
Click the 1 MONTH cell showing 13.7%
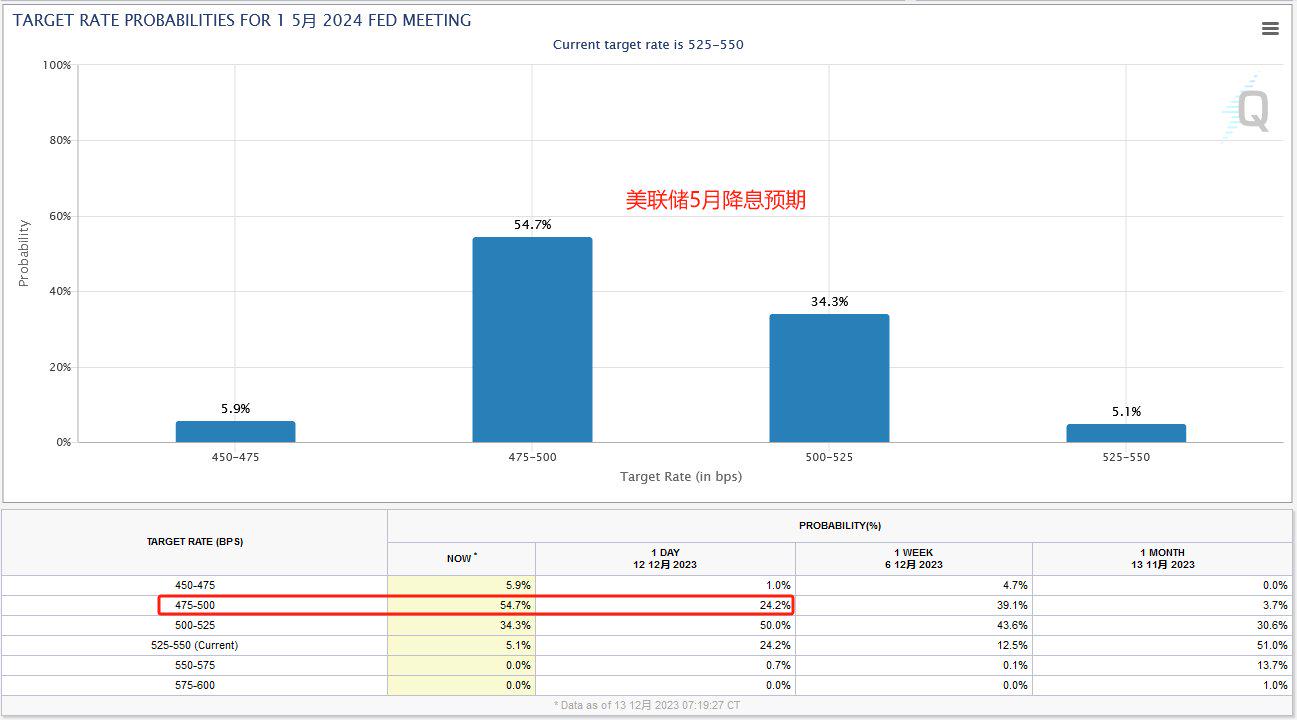[x=1162, y=665]
